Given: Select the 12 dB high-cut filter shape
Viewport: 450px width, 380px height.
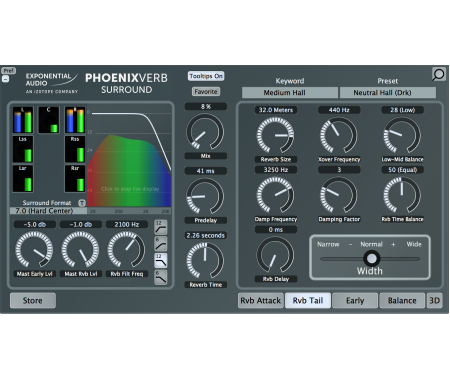Looking at the screenshot, I should tap(161, 260).
